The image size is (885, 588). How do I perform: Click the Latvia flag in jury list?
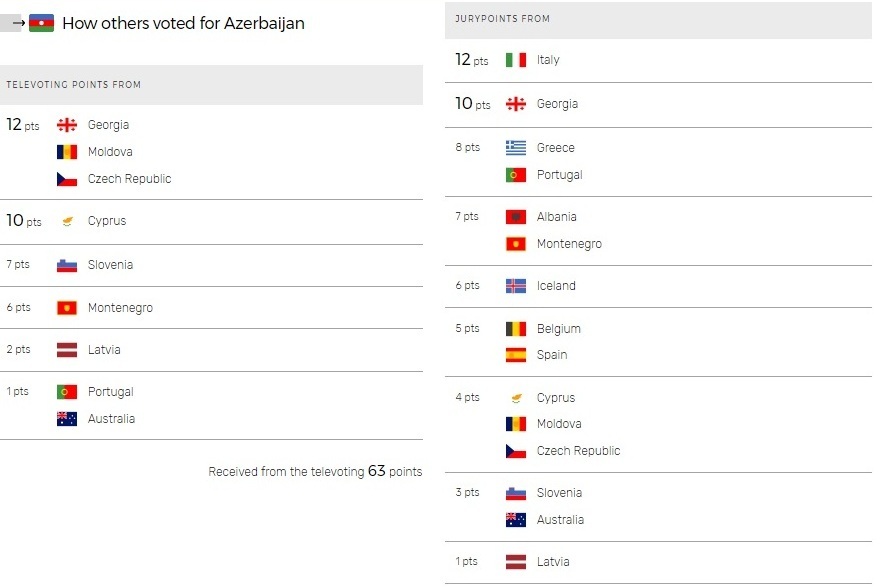516,562
